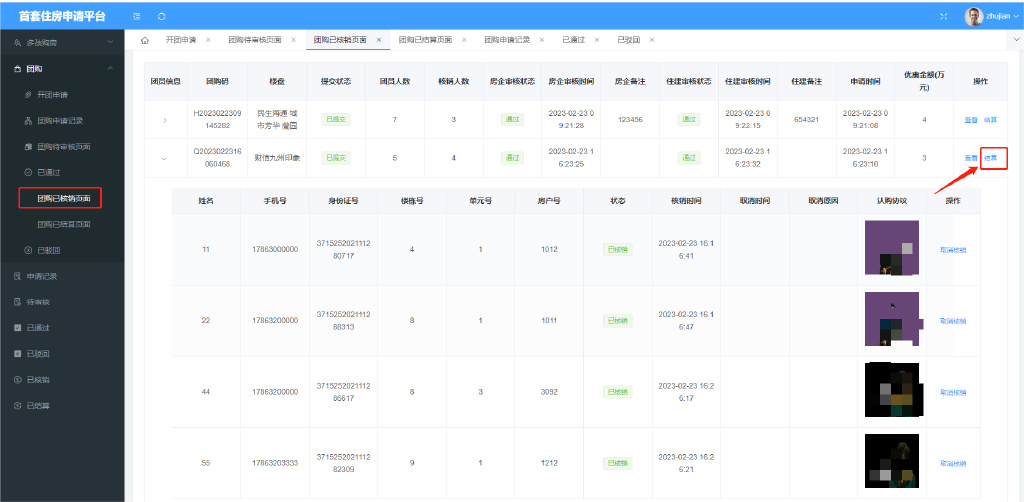Collapse row Q2023022316060468 member details
Viewport: 1024px width, 502px height.
pos(164,158)
